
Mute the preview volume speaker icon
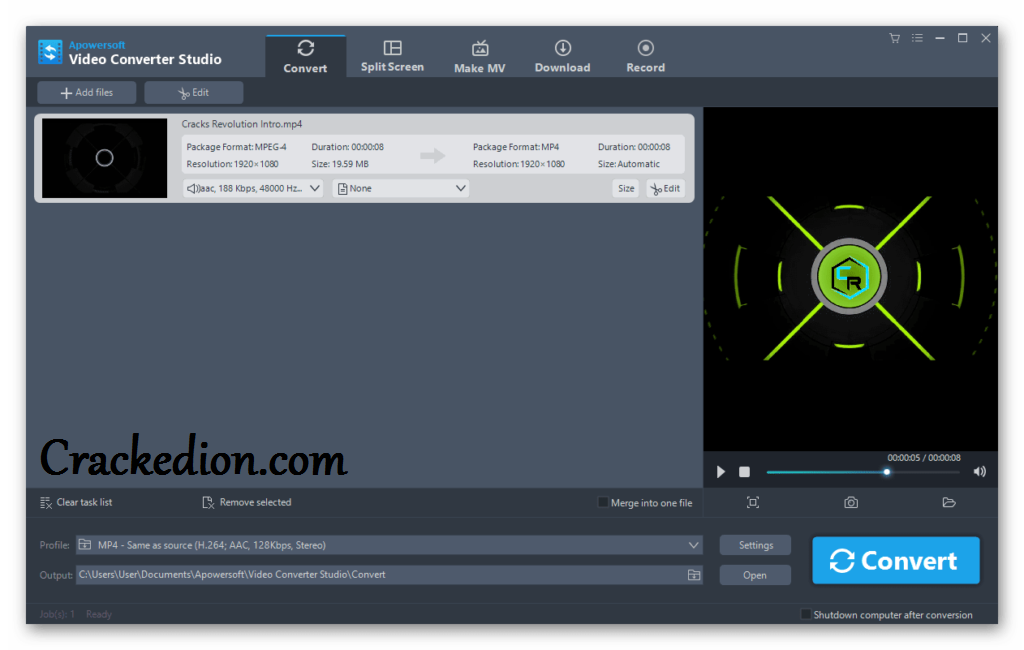(x=980, y=472)
